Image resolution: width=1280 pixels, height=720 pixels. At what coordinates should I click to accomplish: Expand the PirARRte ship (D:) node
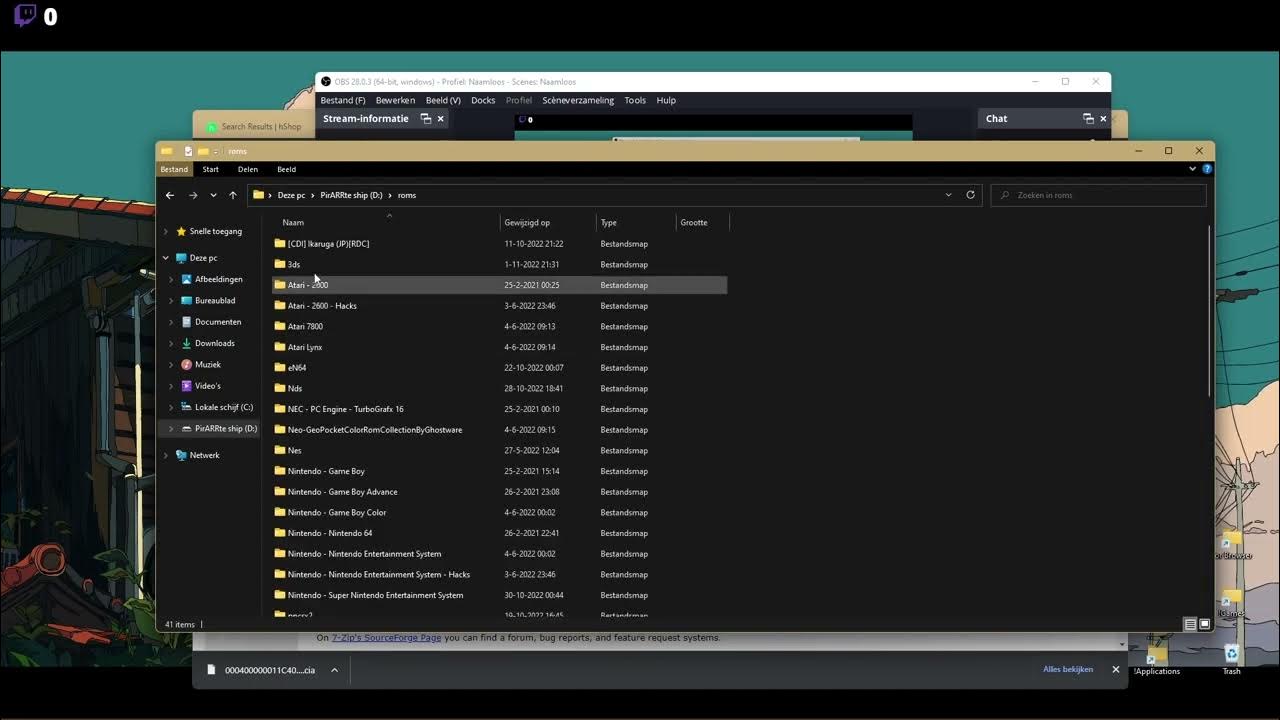(171, 428)
